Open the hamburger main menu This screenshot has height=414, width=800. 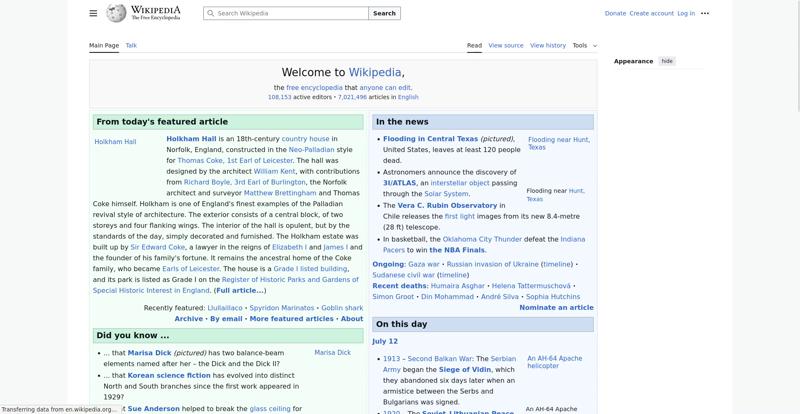(93, 13)
